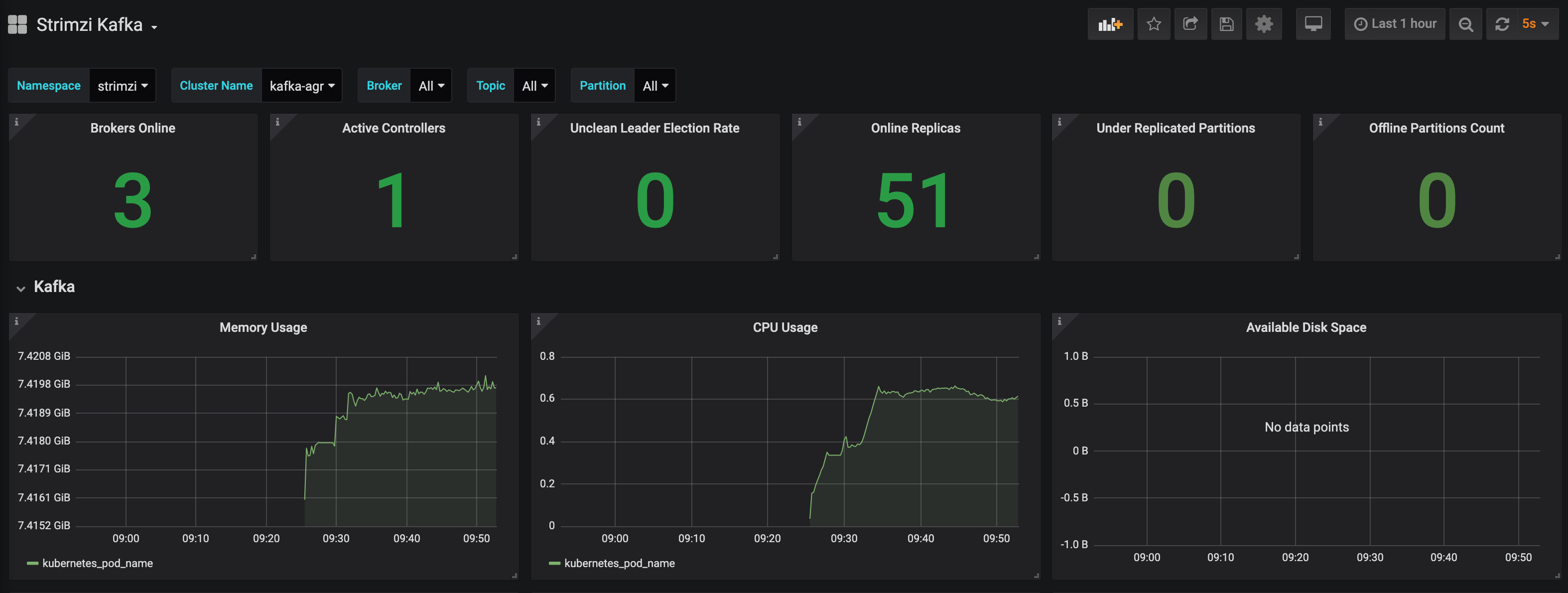
Task: Click the zoom out time range icon
Action: click(x=1466, y=24)
